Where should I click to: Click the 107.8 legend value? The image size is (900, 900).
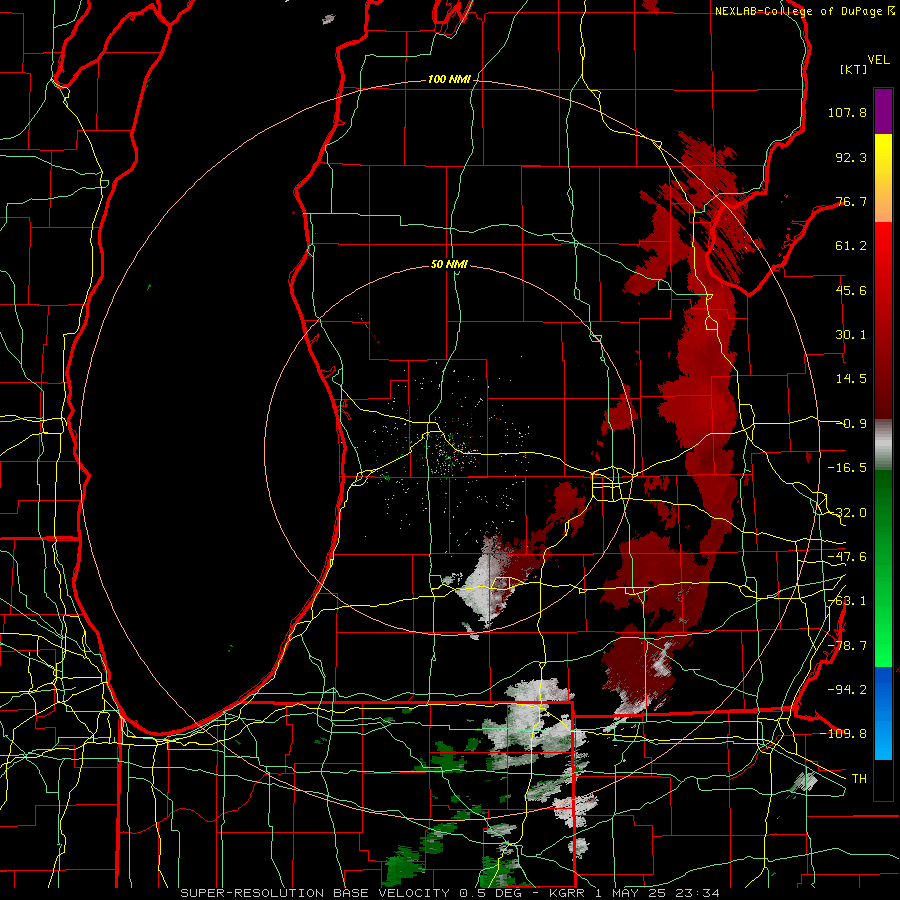[x=847, y=112]
